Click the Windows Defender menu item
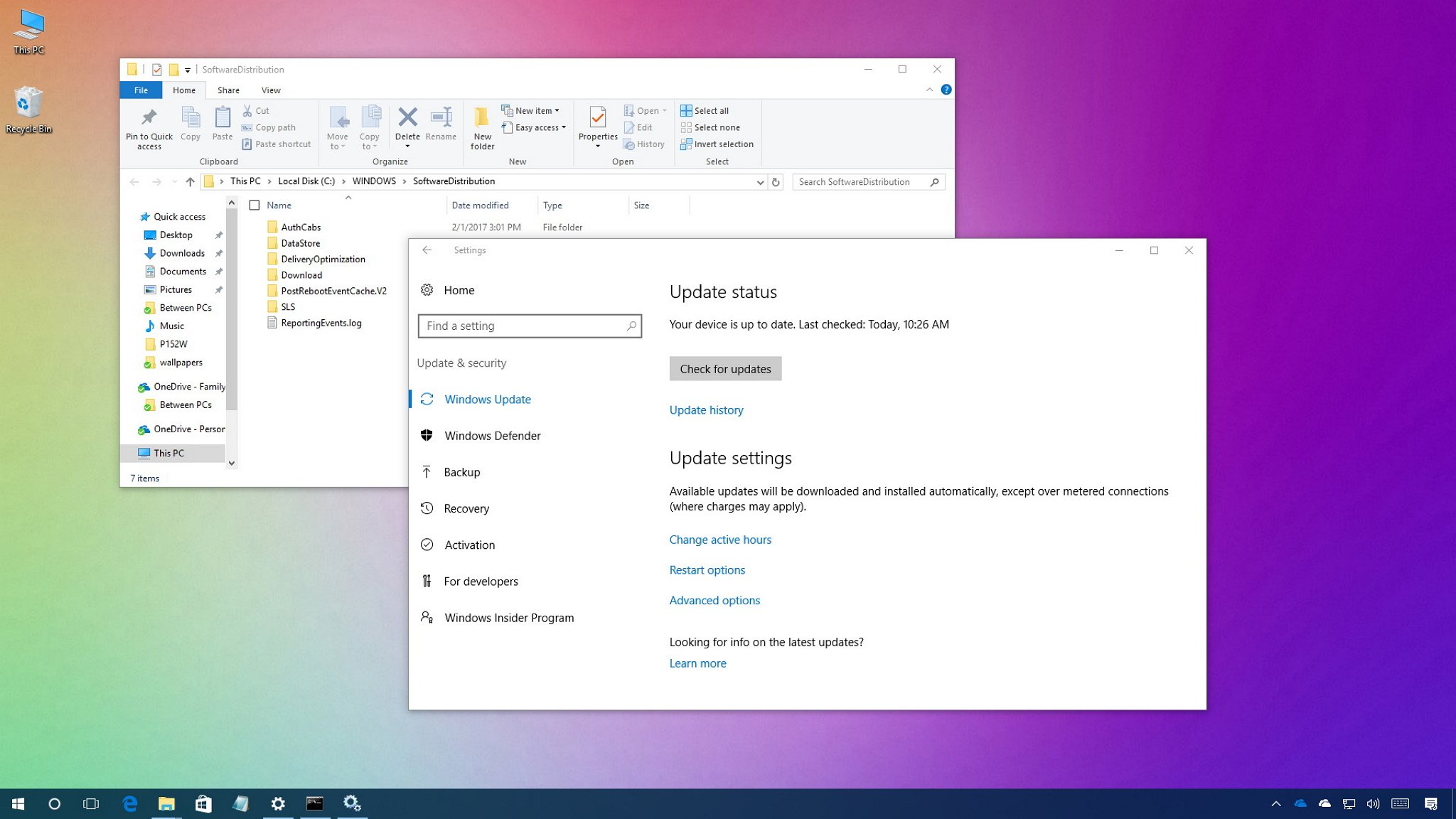This screenshot has height=819, width=1456. tap(492, 435)
